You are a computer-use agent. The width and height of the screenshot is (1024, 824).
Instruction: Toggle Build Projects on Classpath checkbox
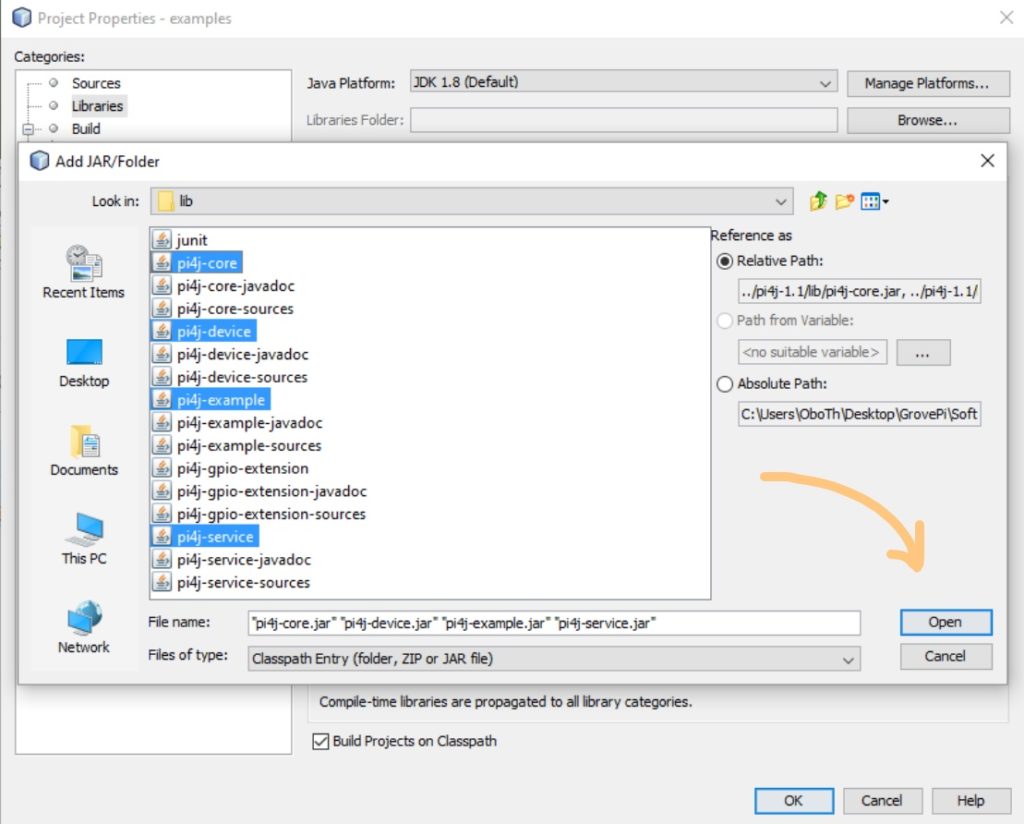pos(321,741)
